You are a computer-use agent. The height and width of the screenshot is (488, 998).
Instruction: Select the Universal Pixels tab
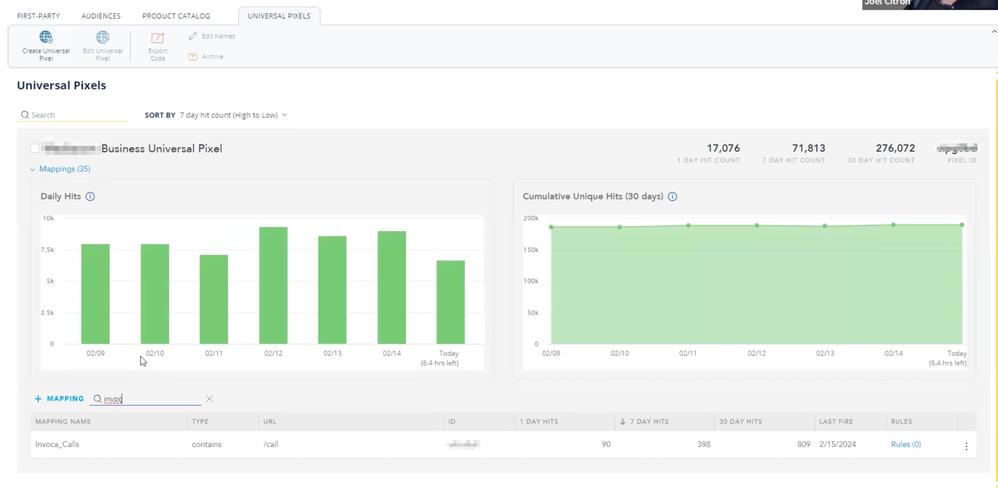click(279, 16)
